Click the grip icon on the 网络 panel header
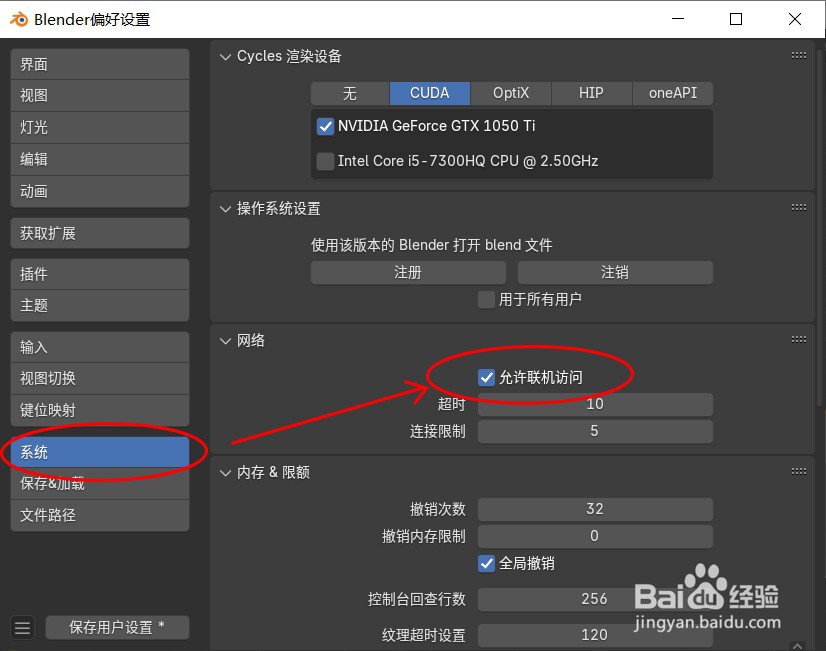826x651 pixels. 798,339
